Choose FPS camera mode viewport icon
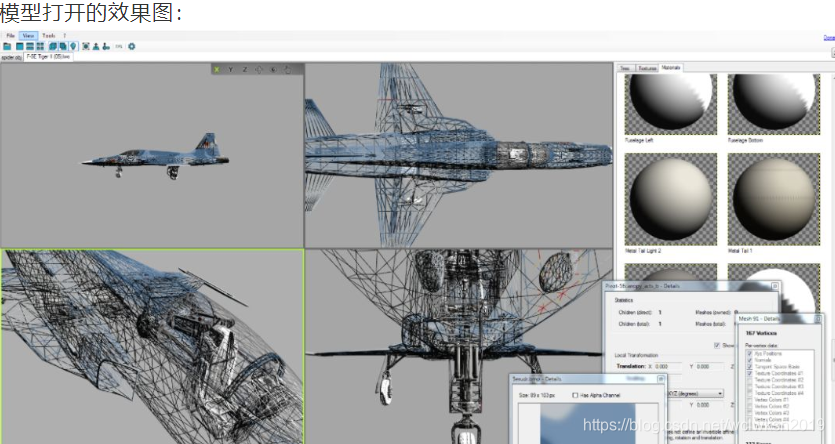Screen dimensions: 835x444 274,69
